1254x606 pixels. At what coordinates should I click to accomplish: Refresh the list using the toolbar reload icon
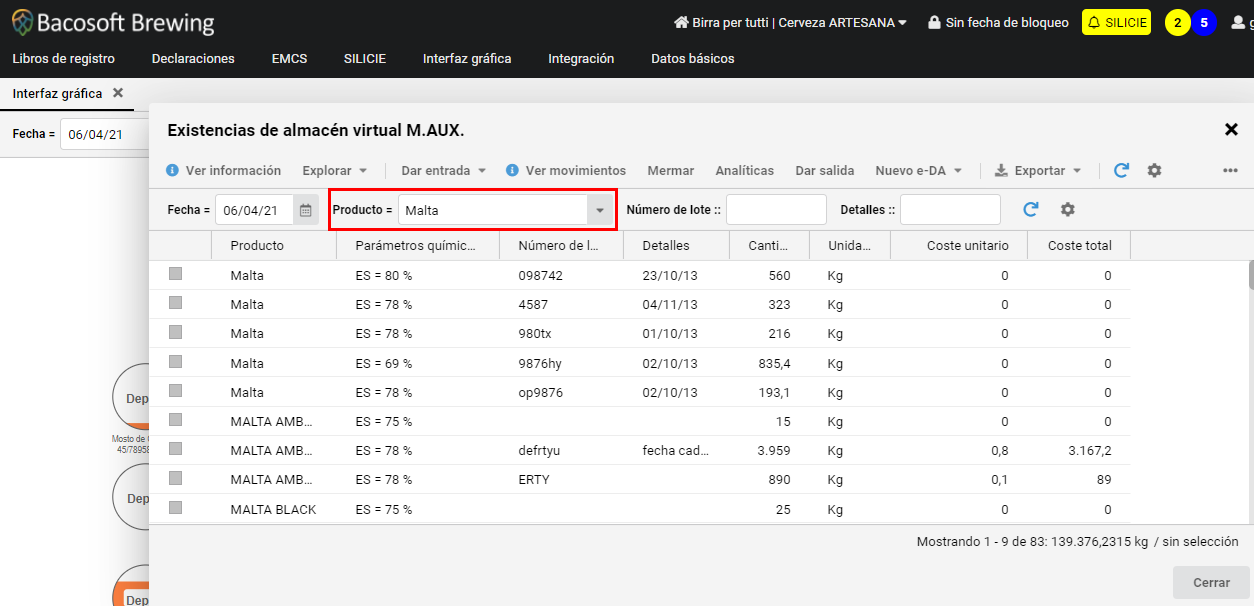1121,171
